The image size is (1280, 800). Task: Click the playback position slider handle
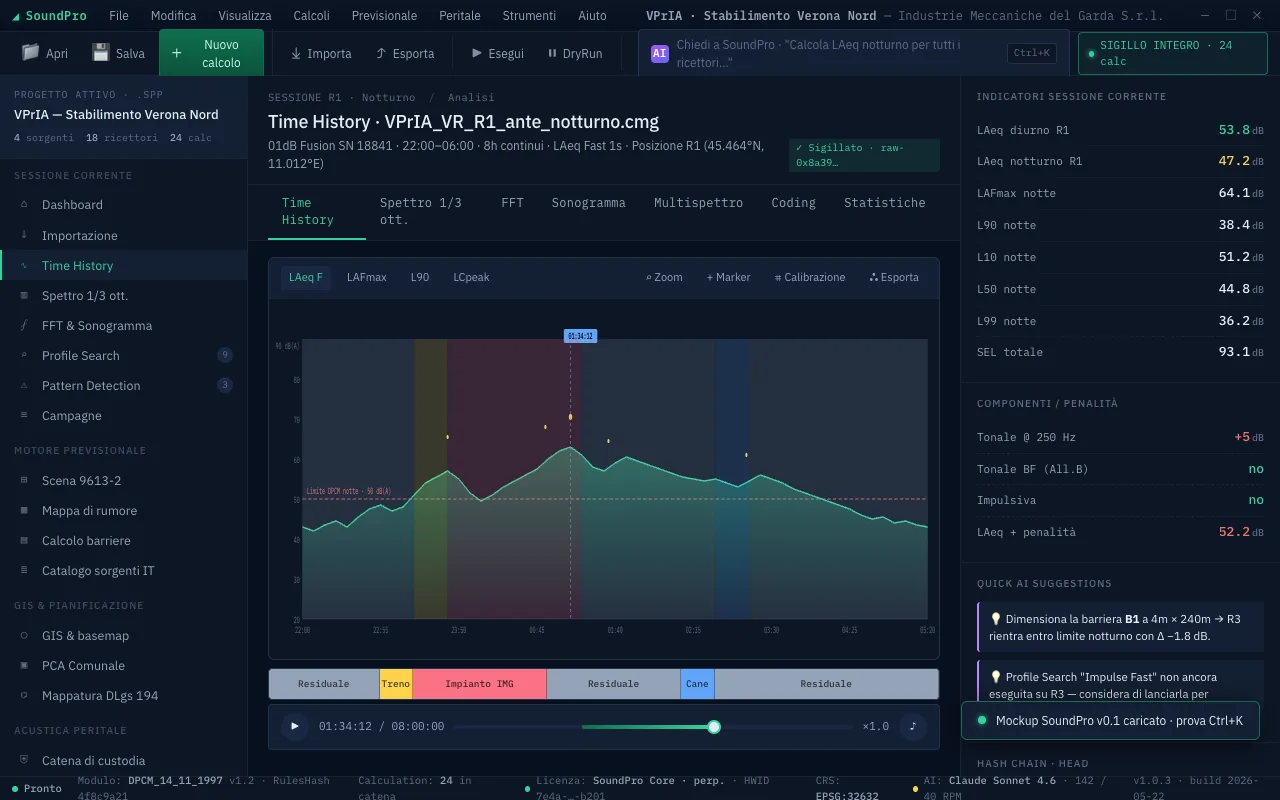pos(714,726)
